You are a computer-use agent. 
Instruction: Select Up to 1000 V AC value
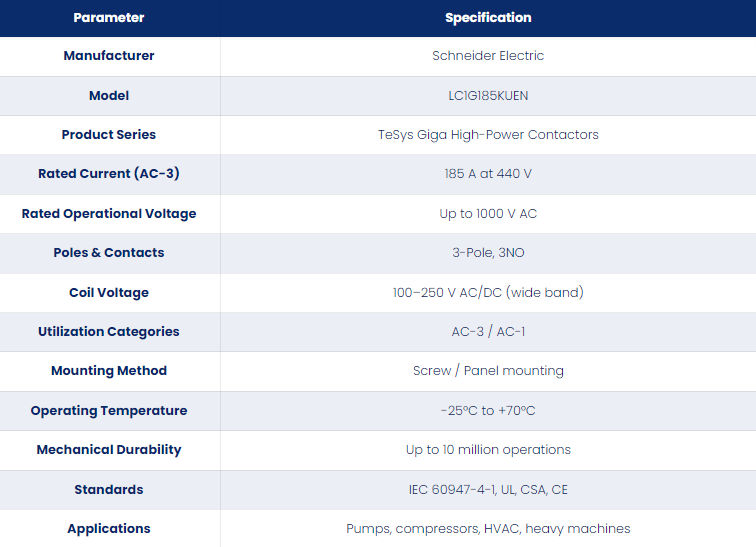[x=488, y=214]
